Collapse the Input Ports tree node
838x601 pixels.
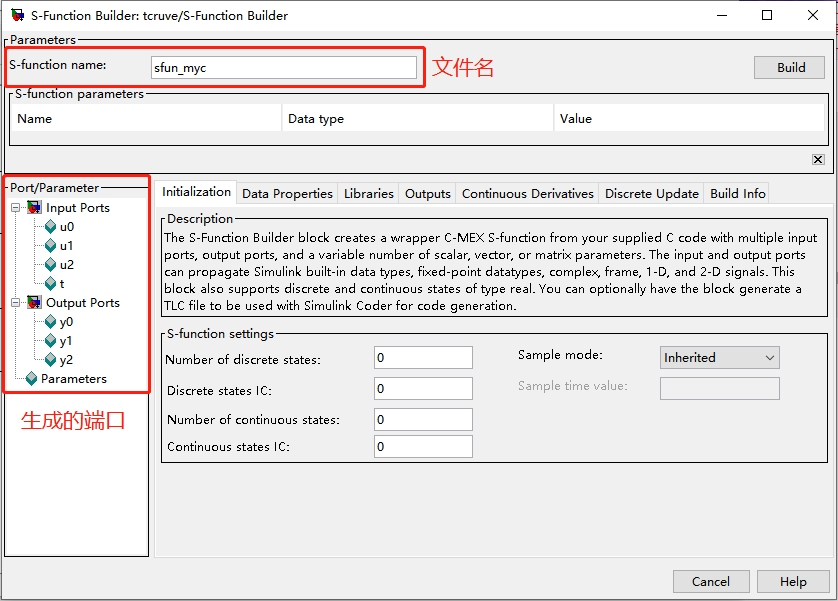click(x=15, y=207)
